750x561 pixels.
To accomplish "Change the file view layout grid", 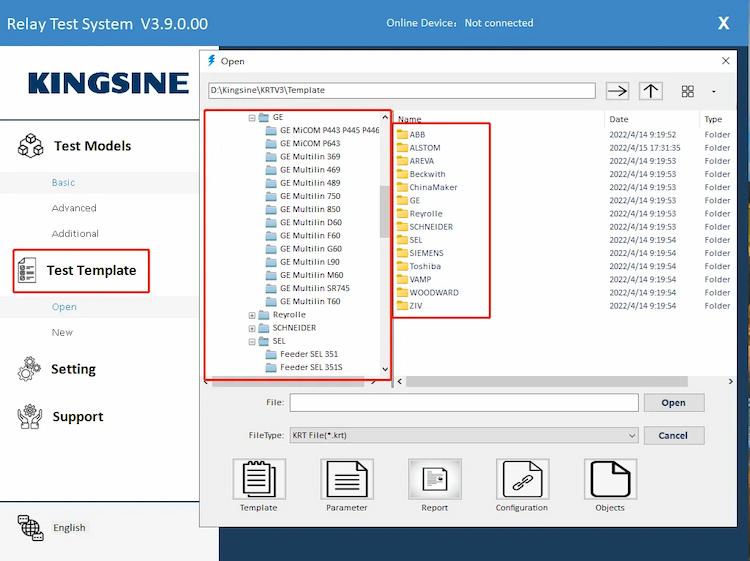I will (x=688, y=91).
